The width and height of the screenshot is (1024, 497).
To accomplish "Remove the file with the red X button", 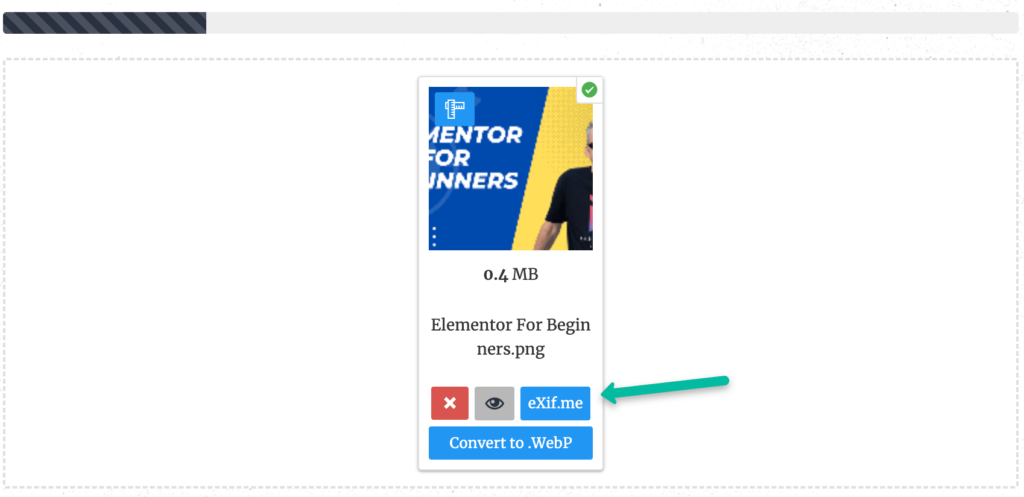I will [x=449, y=403].
